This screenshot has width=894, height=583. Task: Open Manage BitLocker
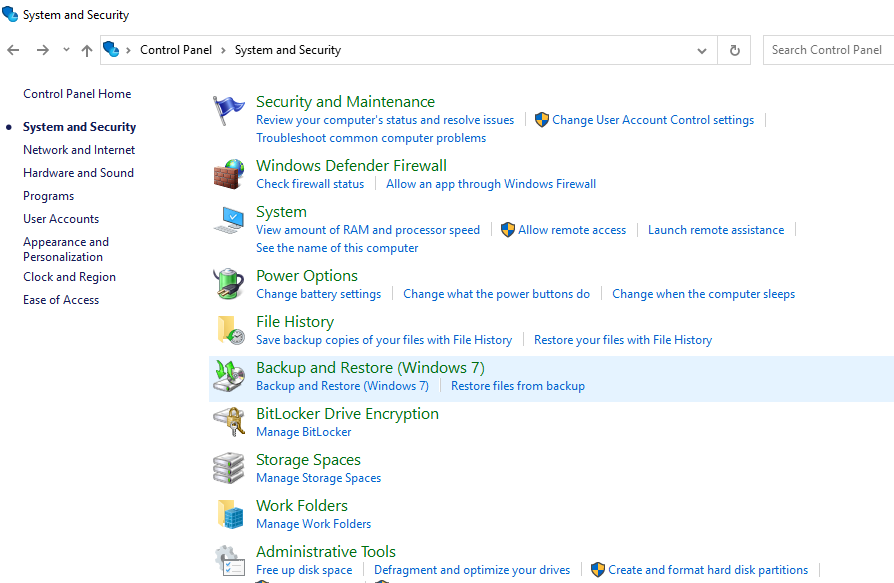(303, 432)
